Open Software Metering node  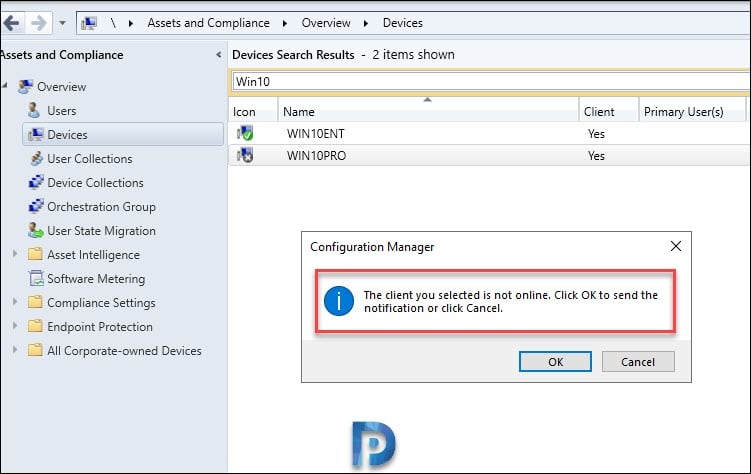point(96,279)
